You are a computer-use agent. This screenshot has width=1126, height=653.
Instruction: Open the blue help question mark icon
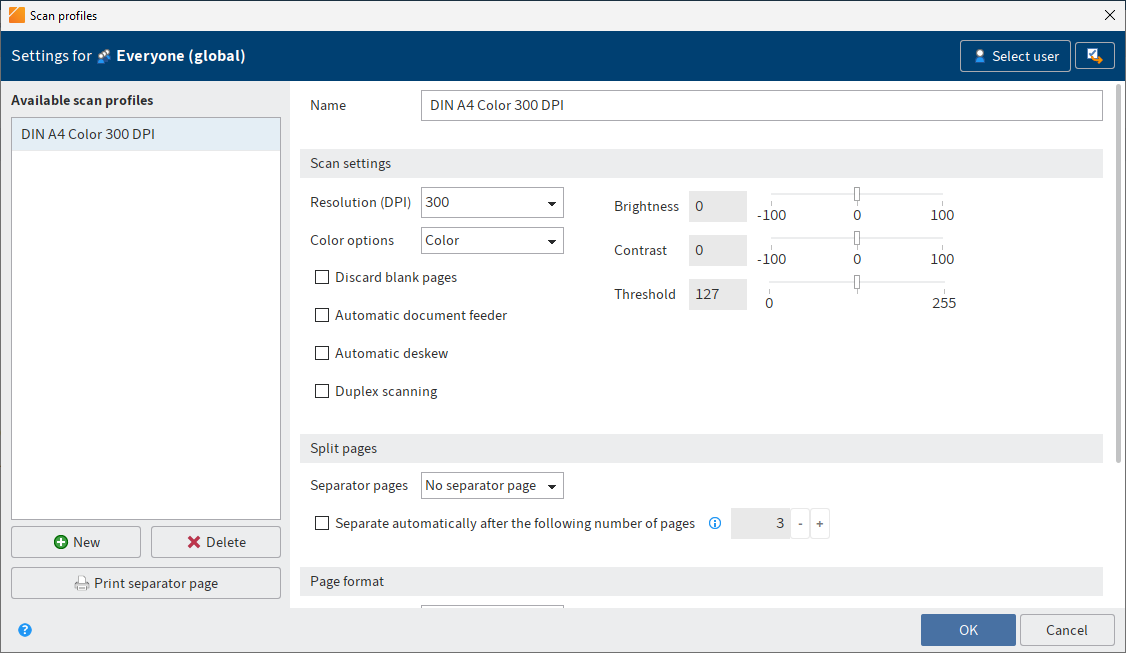point(24,629)
